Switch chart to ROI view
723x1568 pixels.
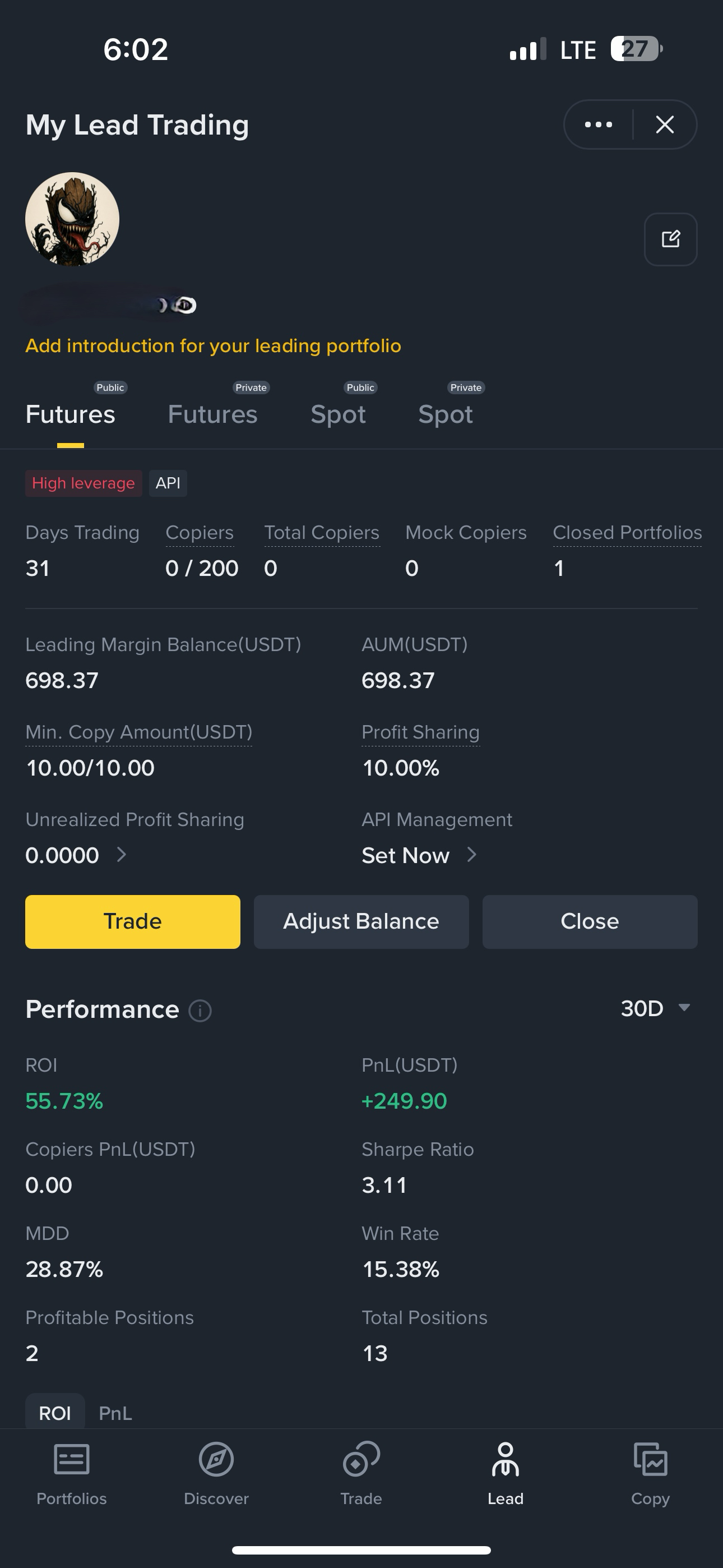click(55, 1413)
